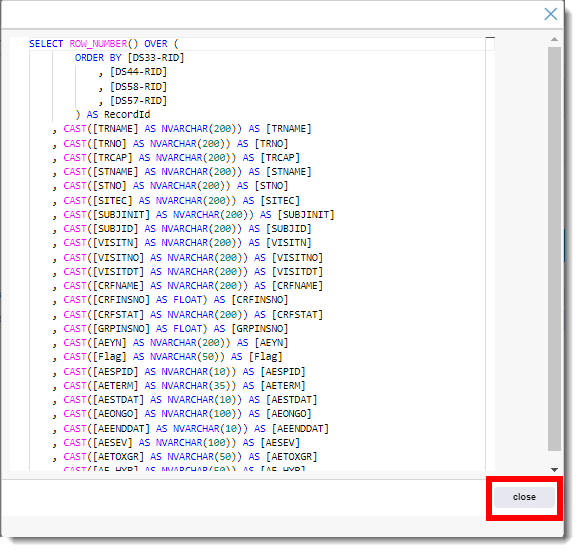The image size is (580, 552).
Task: Click the [DS58-RID] column reference
Action: point(138,87)
